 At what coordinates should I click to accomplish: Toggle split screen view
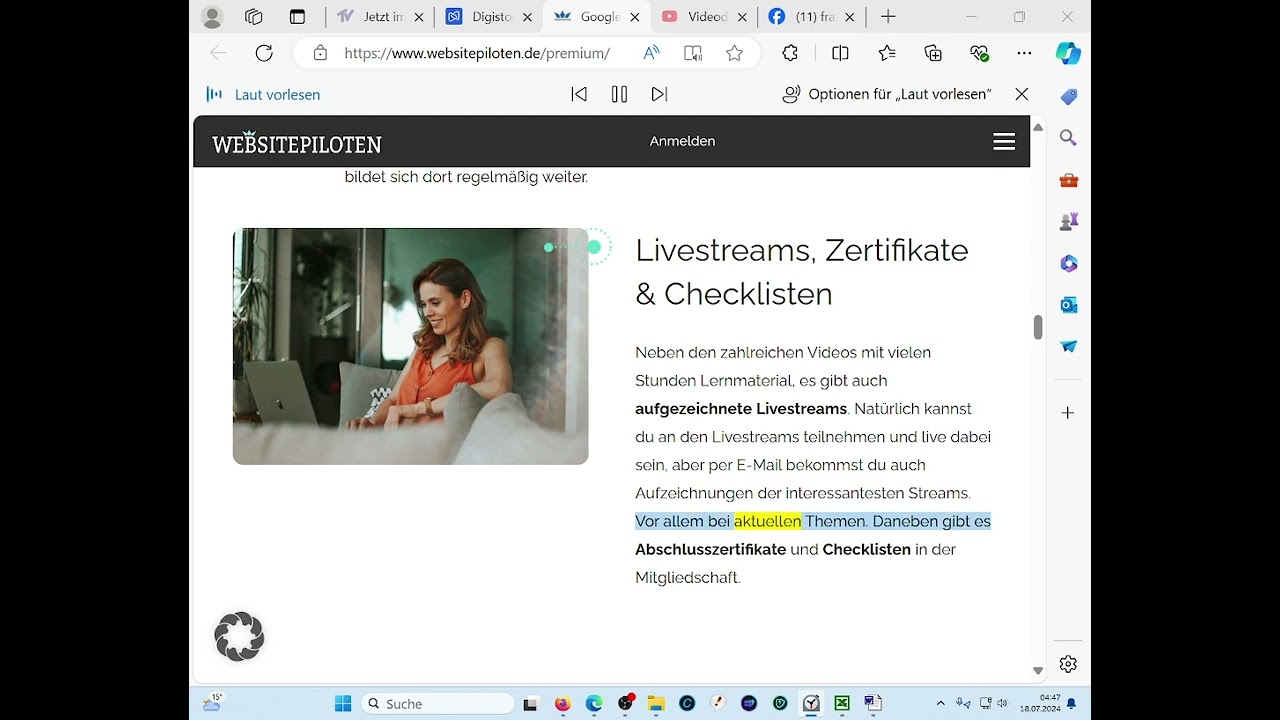[841, 53]
